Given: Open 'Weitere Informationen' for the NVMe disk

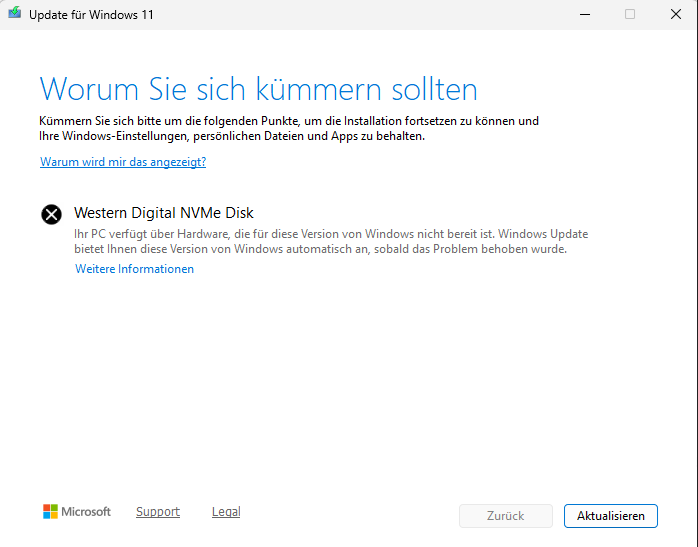Looking at the screenshot, I should point(134,269).
